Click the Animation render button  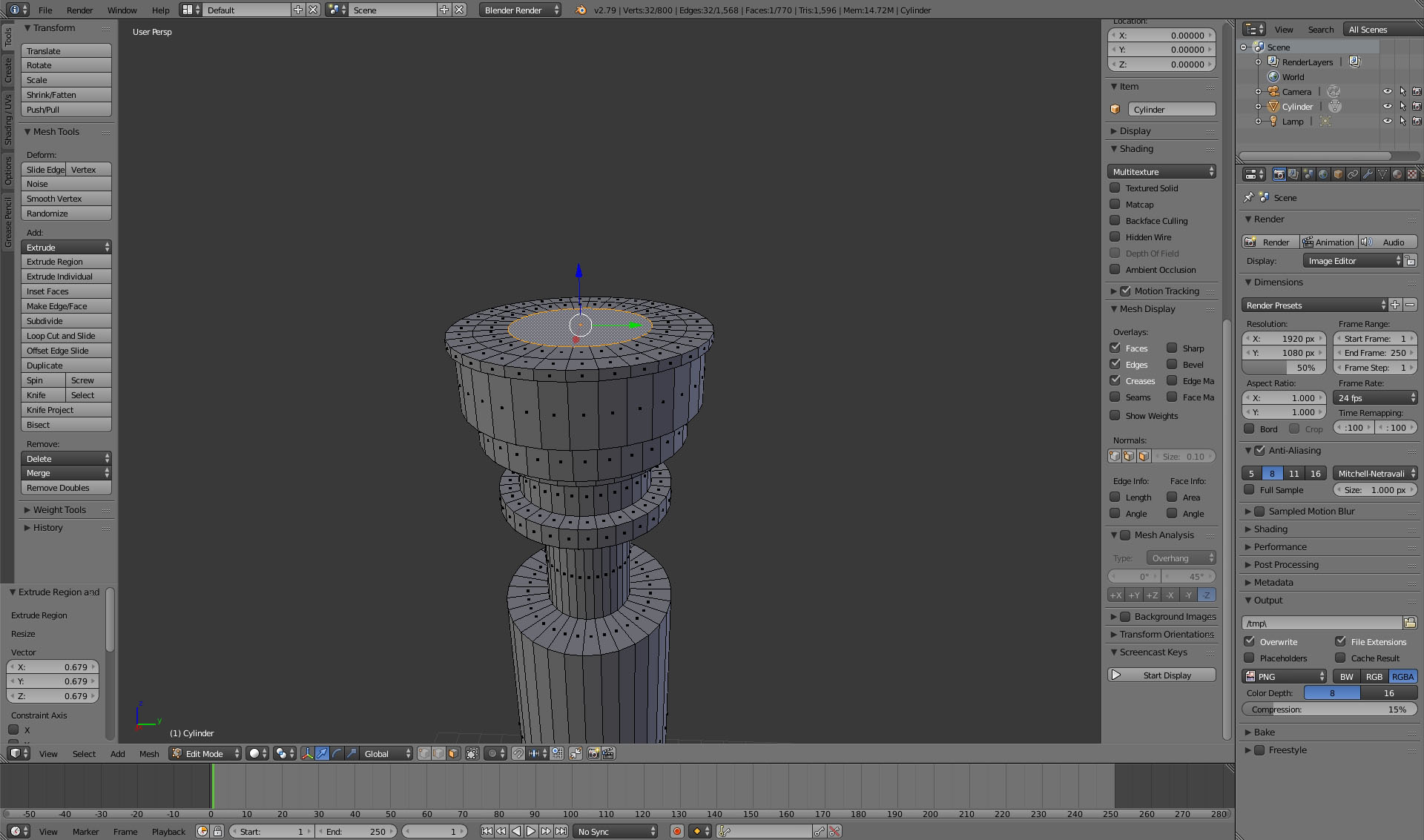1328,242
